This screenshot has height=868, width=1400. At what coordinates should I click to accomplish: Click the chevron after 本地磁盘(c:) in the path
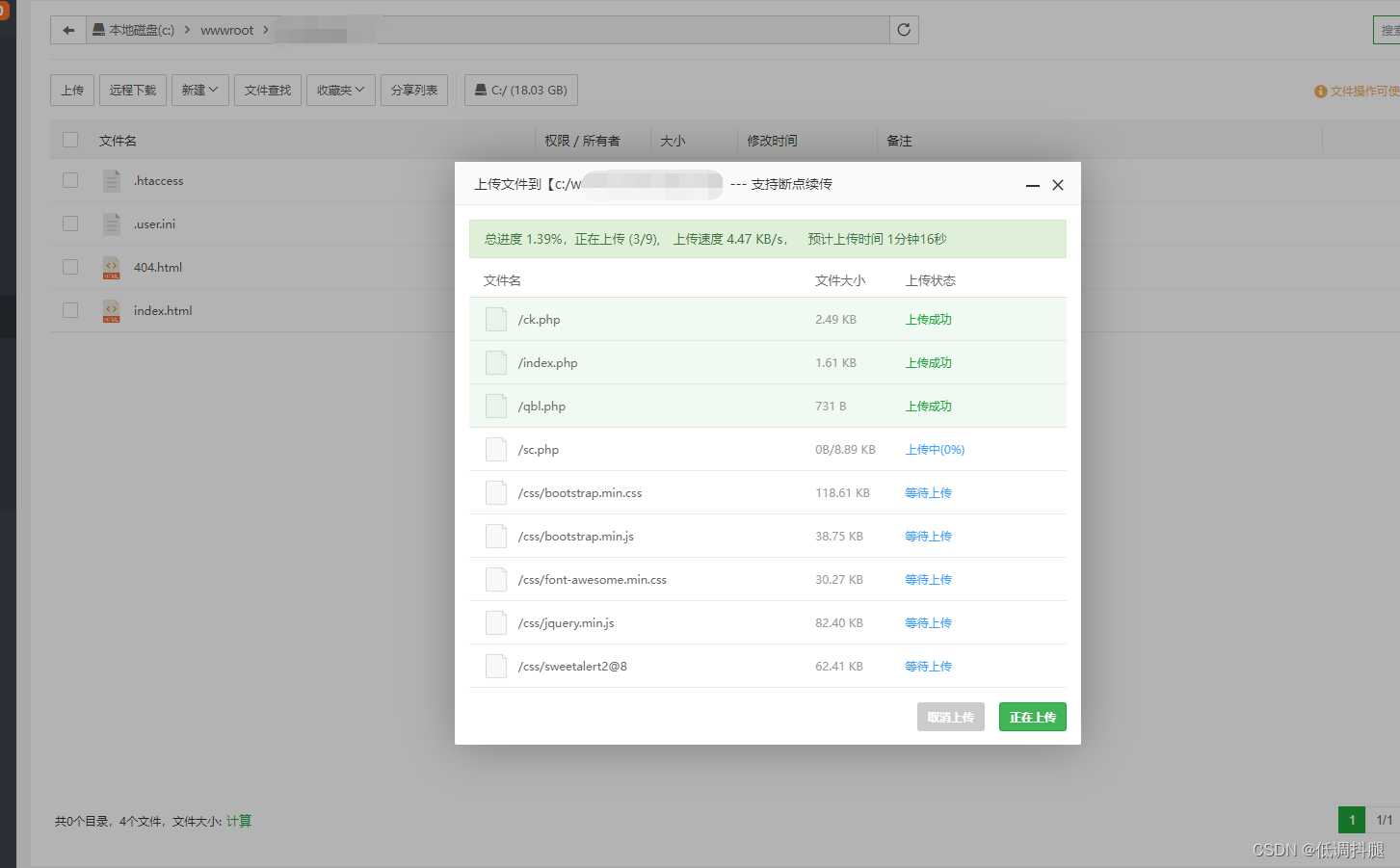click(x=187, y=30)
